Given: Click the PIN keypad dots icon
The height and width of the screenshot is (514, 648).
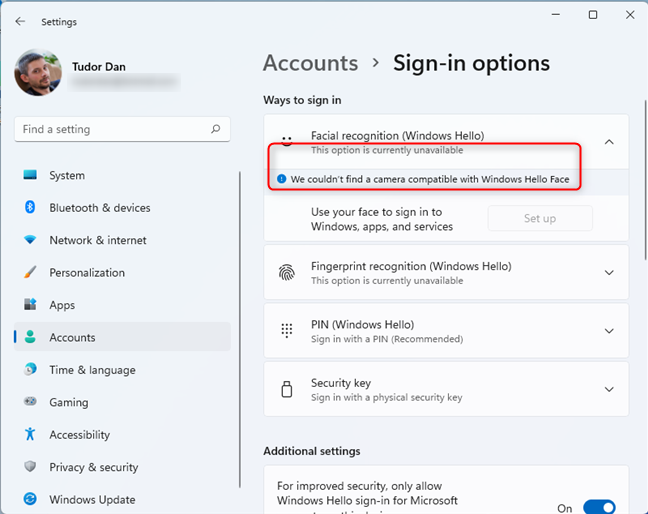Looking at the screenshot, I should (287, 331).
